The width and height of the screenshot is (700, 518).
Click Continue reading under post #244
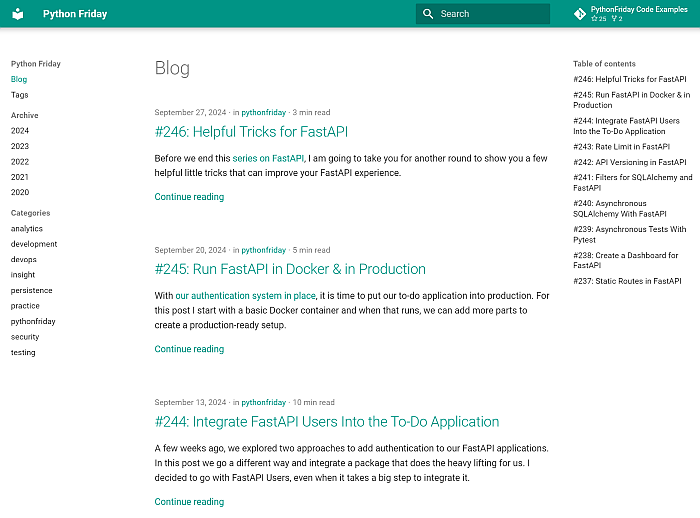189,502
